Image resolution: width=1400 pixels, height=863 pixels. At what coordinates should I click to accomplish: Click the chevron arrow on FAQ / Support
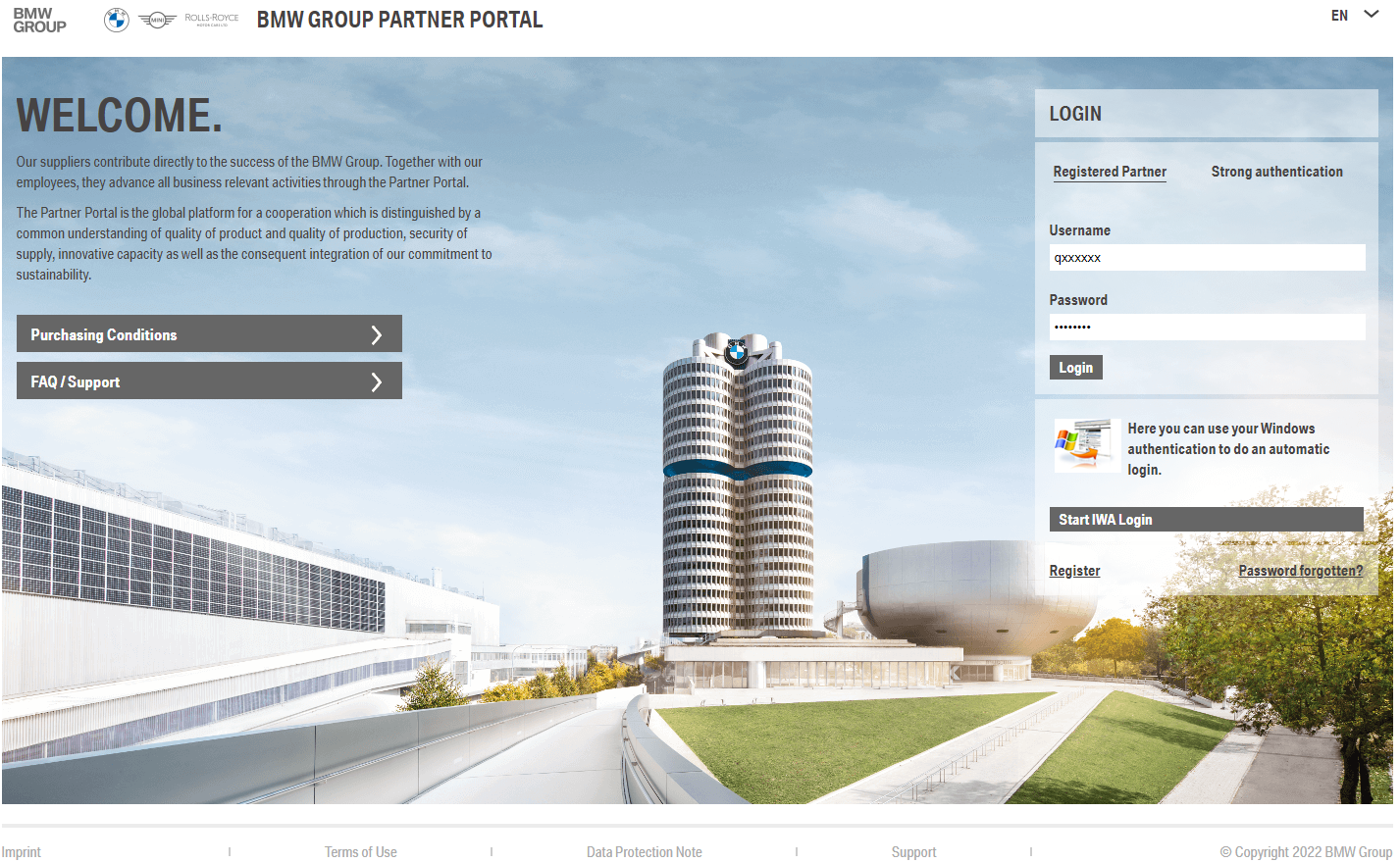tap(376, 381)
